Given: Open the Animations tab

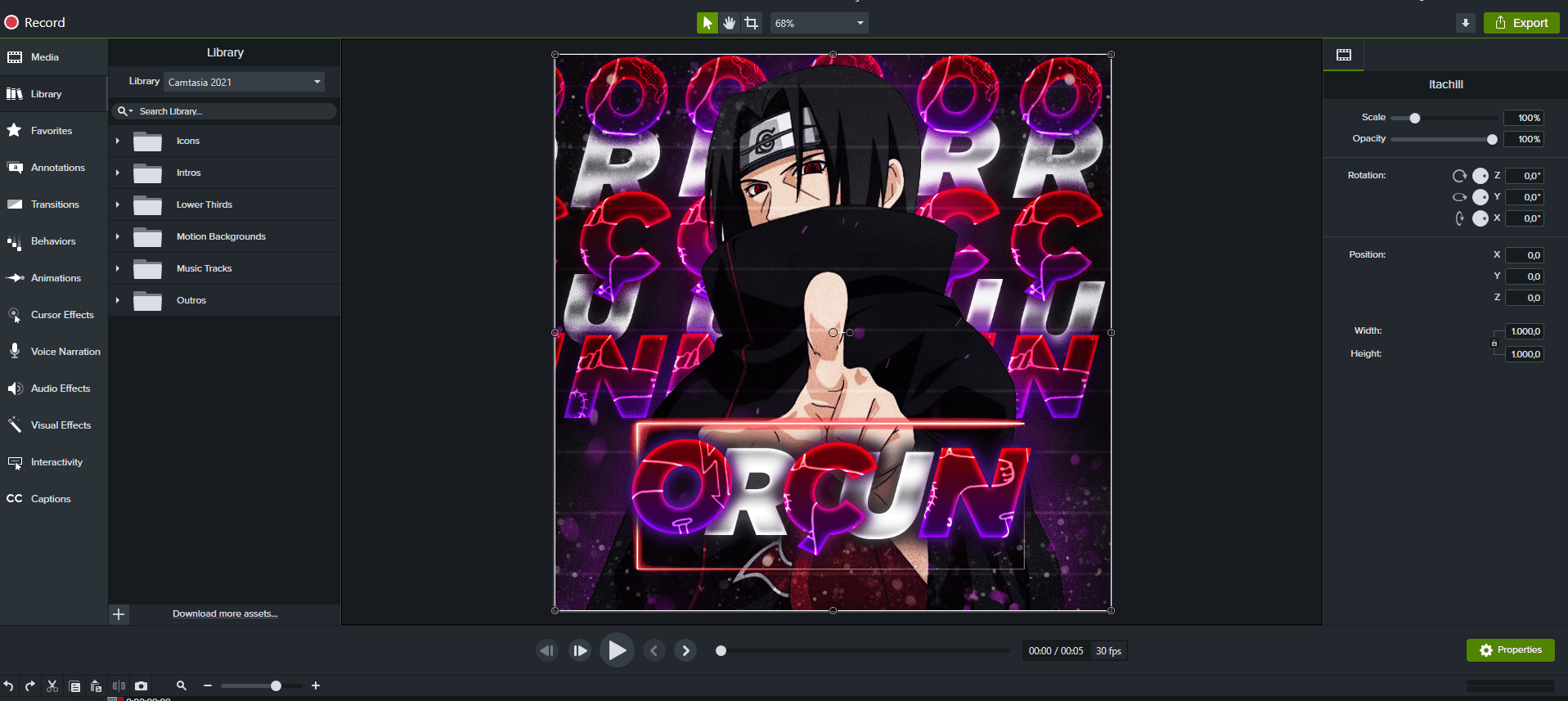Looking at the screenshot, I should pos(54,278).
